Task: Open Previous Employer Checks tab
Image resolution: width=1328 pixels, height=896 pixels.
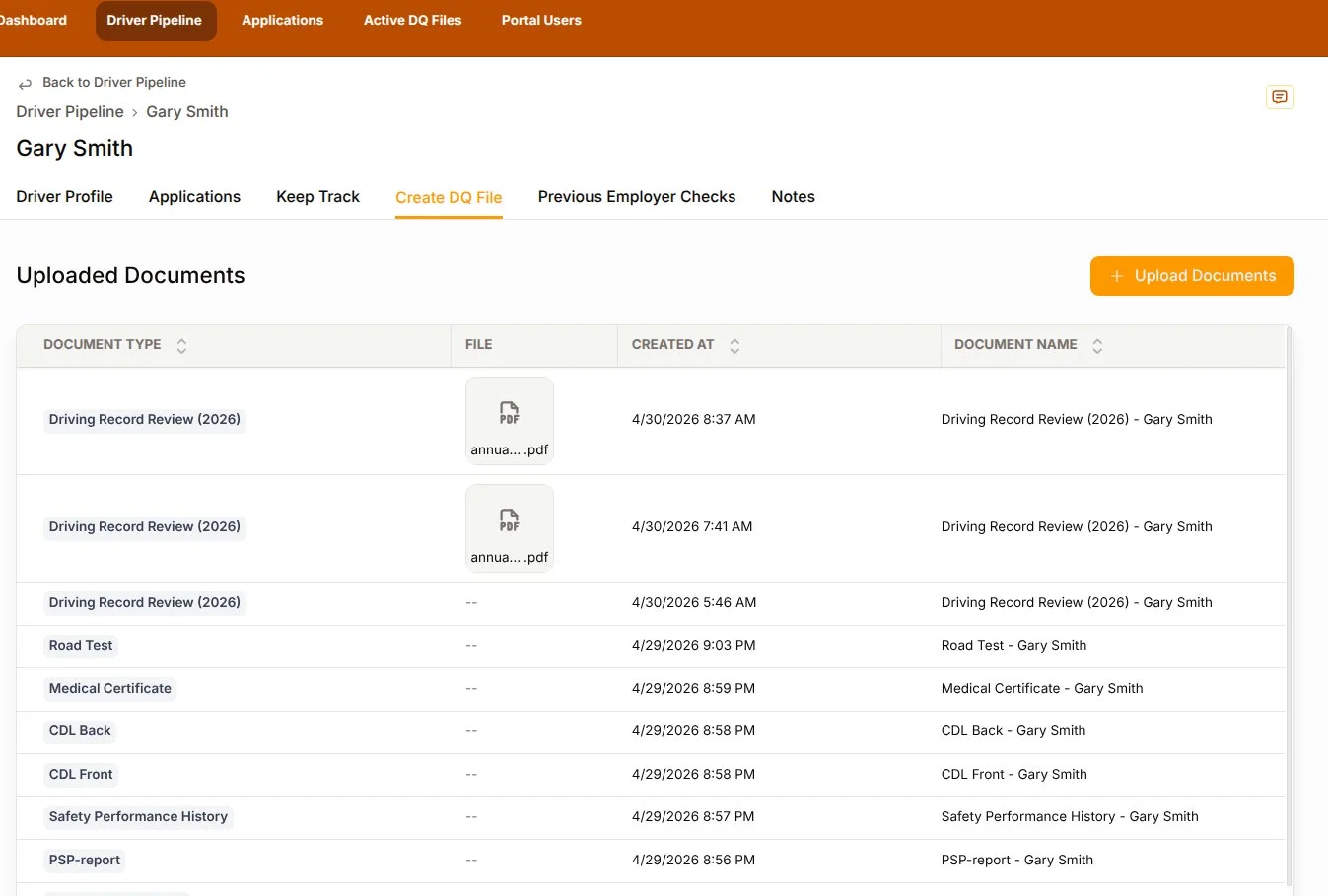Action: click(x=637, y=197)
